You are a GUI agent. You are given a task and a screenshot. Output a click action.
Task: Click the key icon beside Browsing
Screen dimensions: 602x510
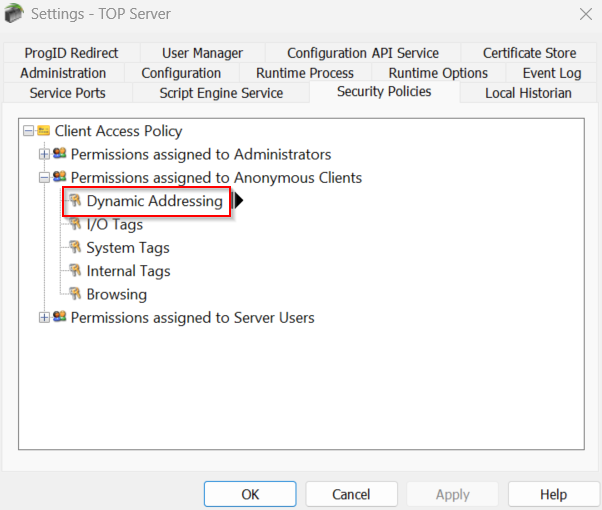75,294
